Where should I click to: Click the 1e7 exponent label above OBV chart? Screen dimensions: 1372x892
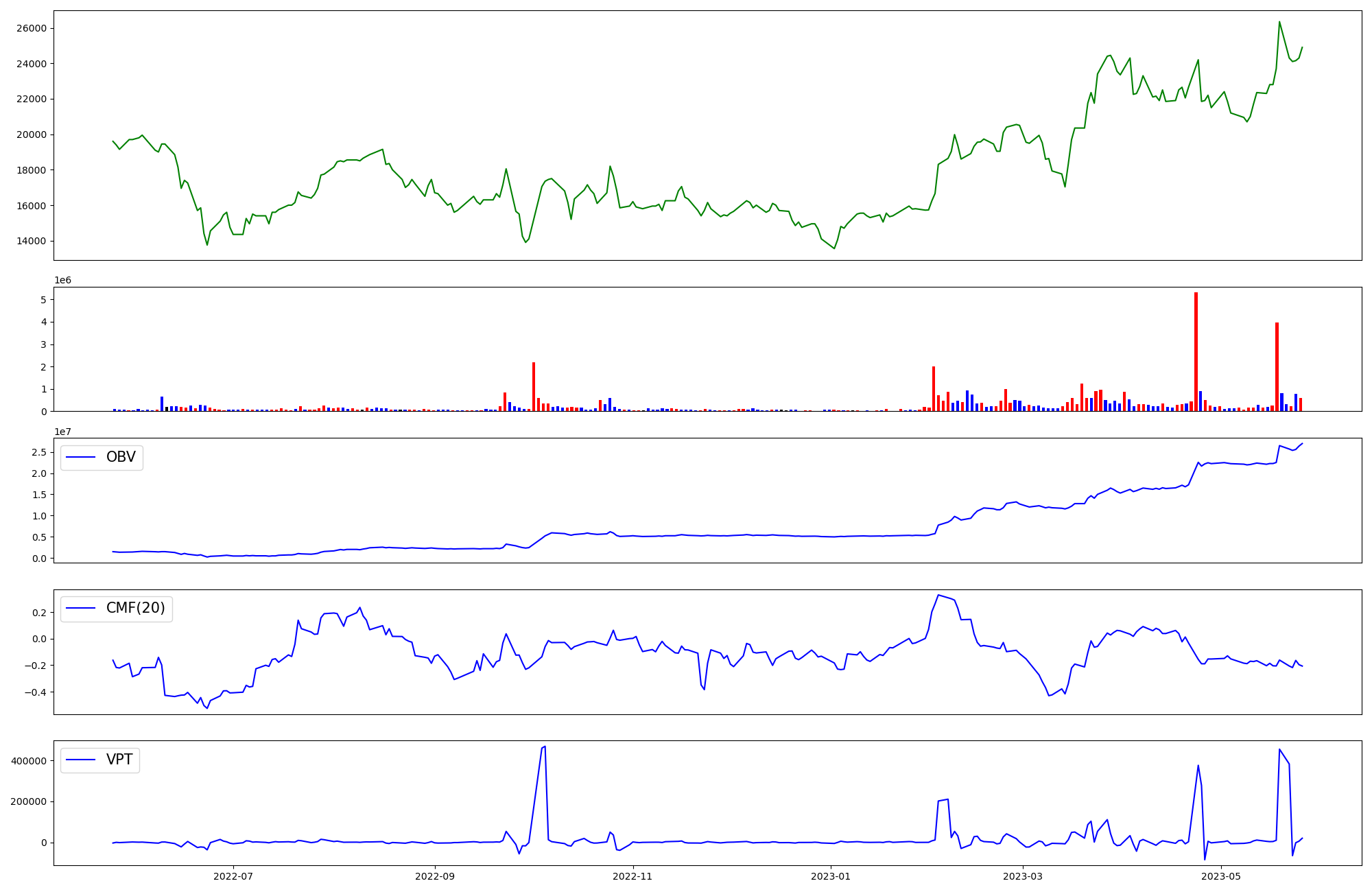pyautogui.click(x=63, y=432)
